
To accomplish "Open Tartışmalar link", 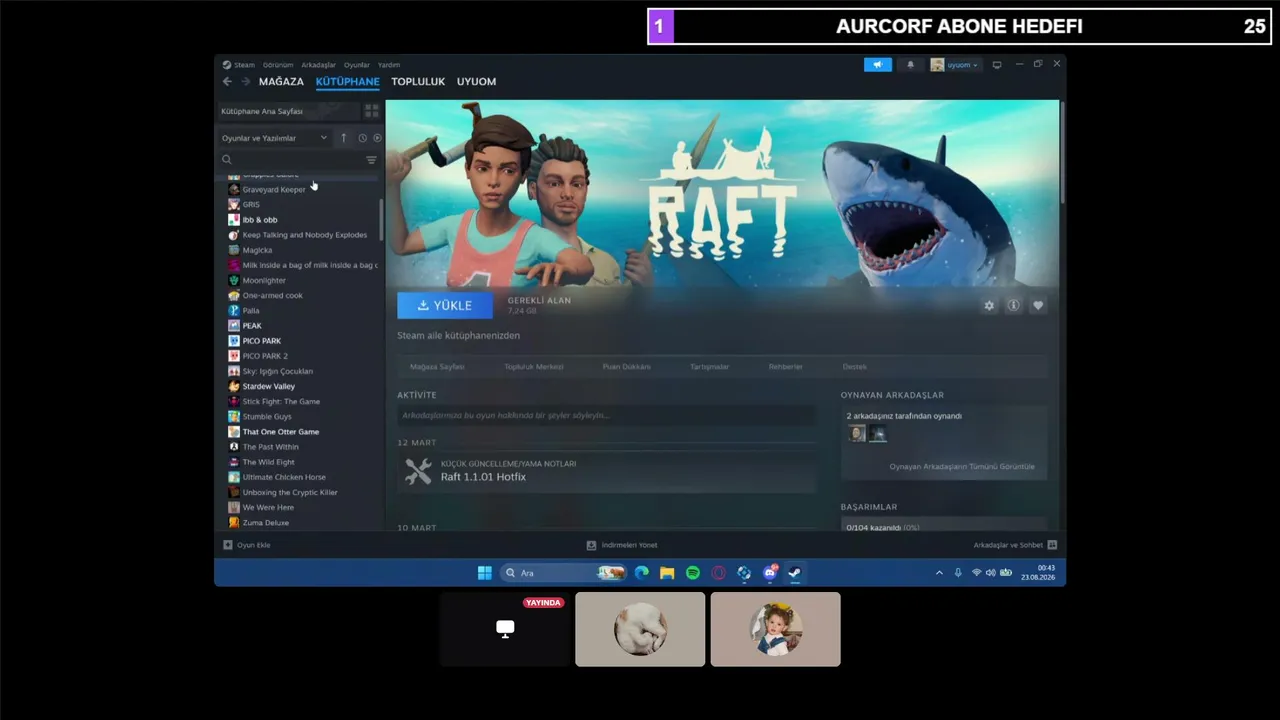I will (x=709, y=367).
